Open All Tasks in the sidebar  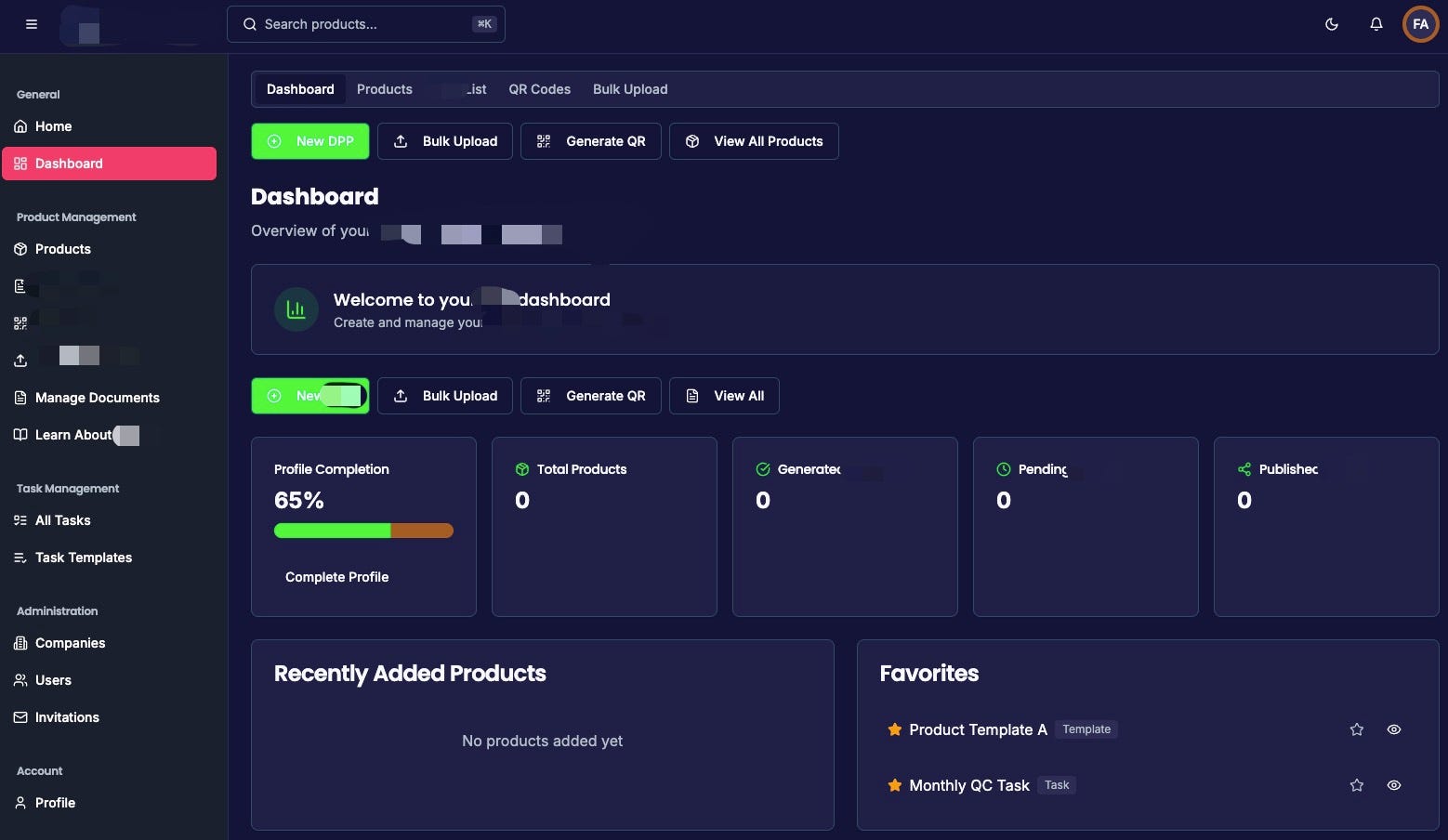pyautogui.click(x=109, y=520)
